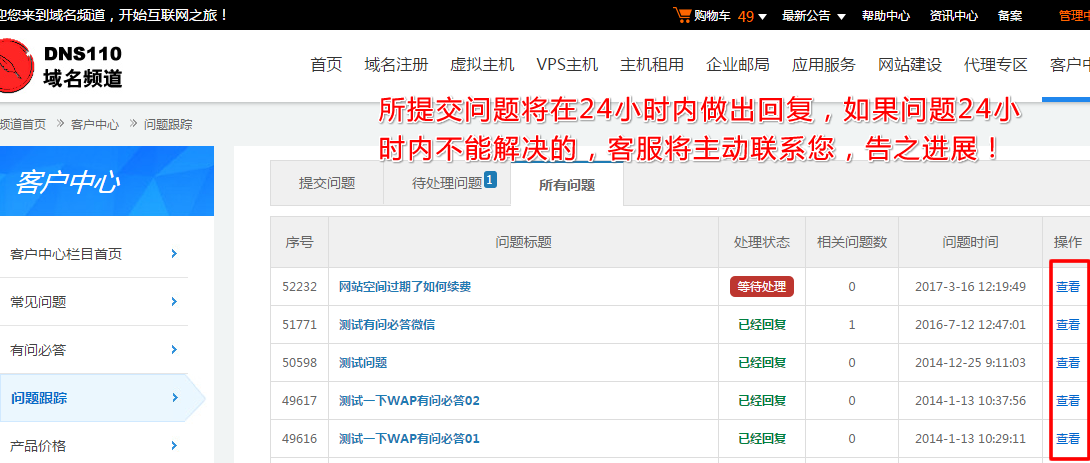Open issue titled 测试有问必答微信
Viewport: 1090px width, 463px height.
(x=387, y=325)
